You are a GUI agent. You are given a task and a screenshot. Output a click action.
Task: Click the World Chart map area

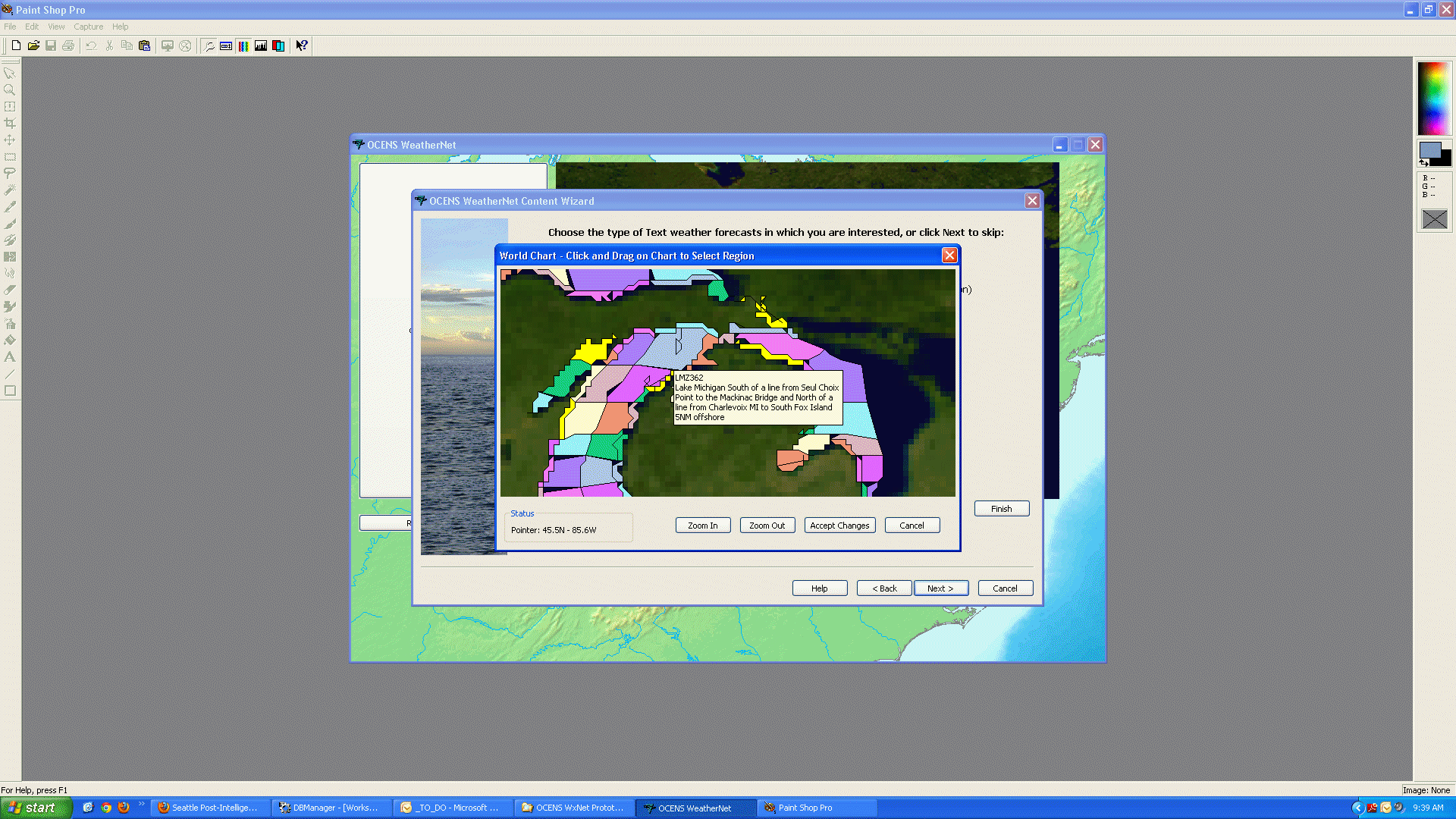point(728,383)
